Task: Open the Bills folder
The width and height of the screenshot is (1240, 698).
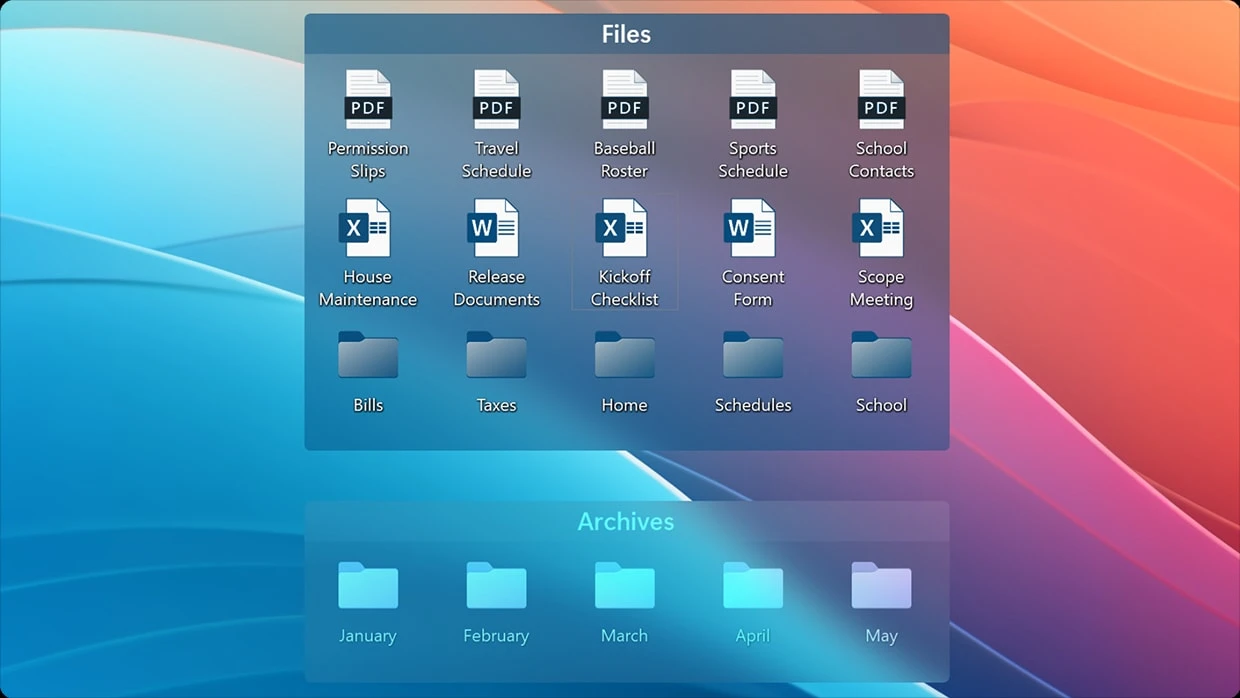Action: (368, 356)
